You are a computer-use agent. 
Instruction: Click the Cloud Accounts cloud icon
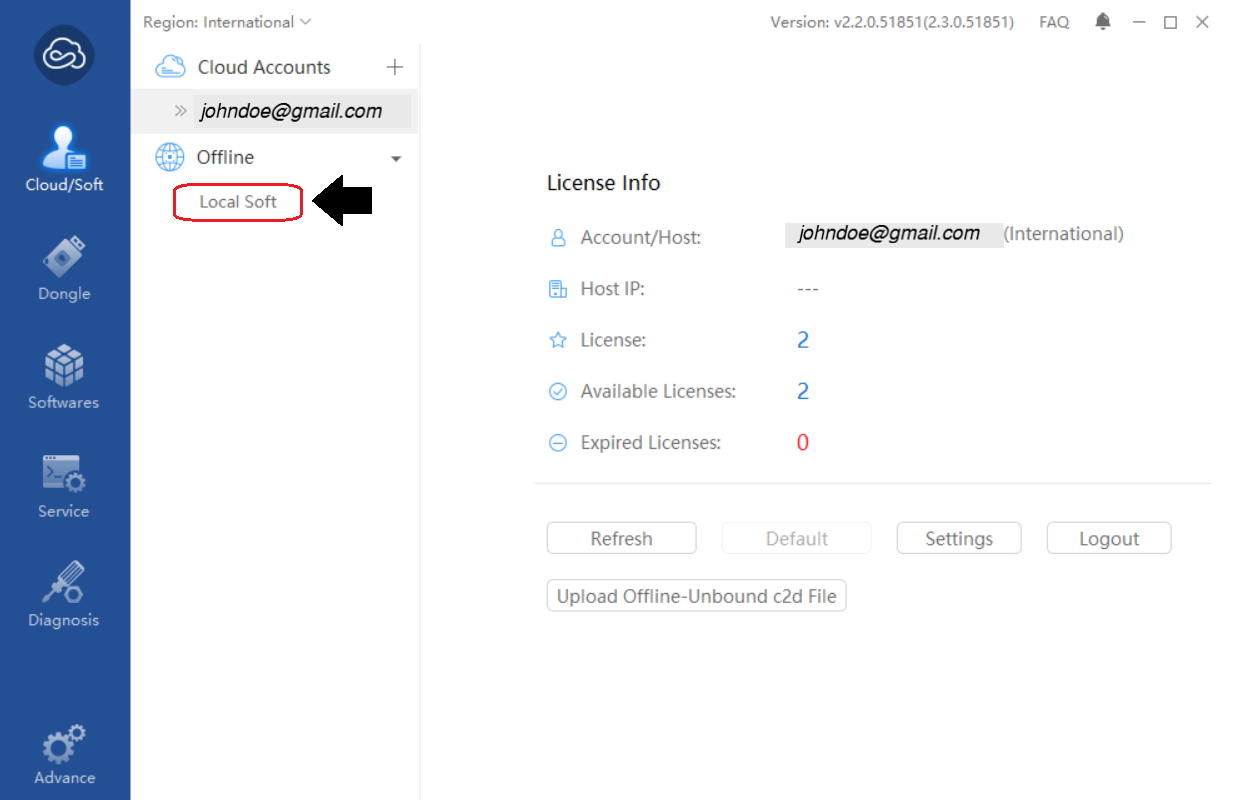click(170, 65)
